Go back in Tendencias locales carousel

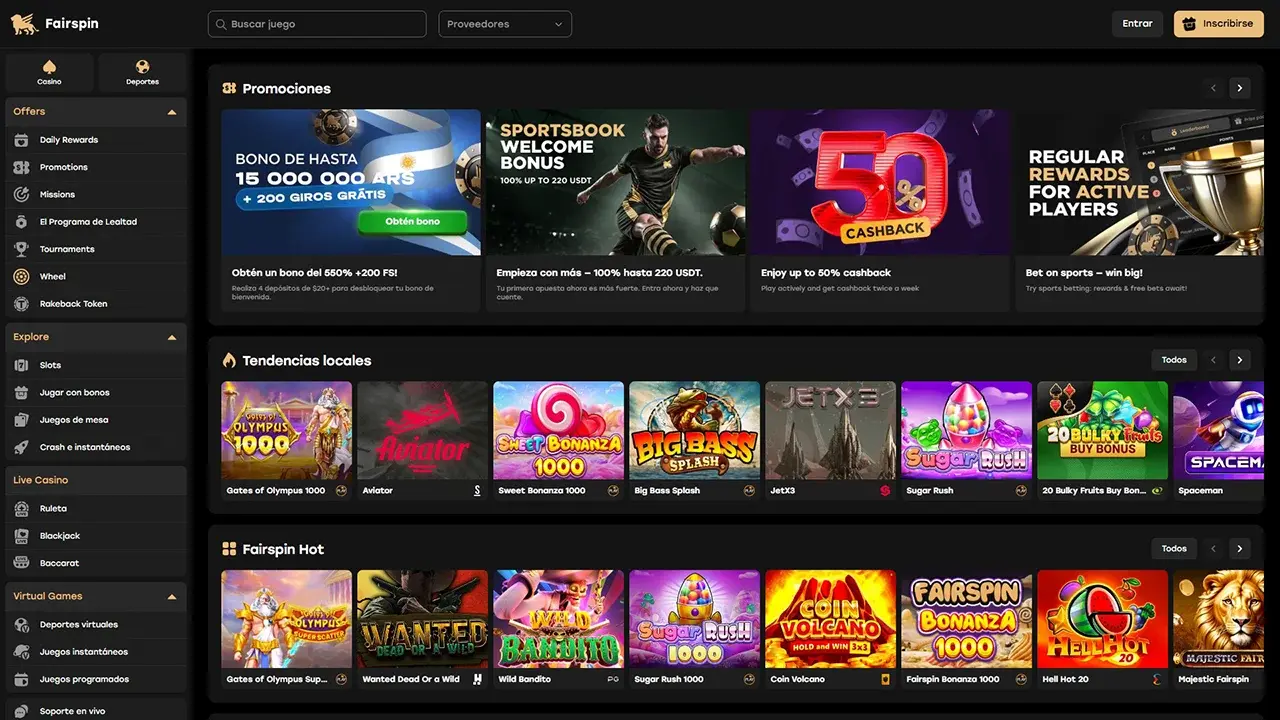[x=1214, y=360]
